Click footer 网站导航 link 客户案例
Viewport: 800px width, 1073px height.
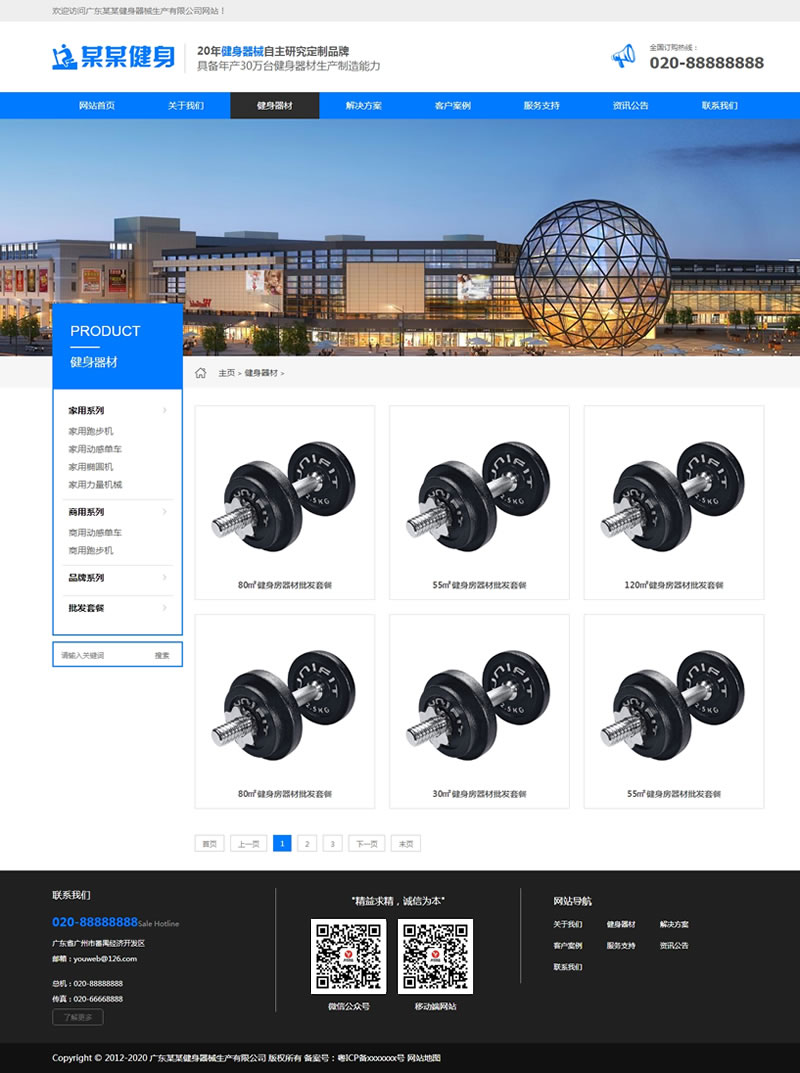coord(568,946)
